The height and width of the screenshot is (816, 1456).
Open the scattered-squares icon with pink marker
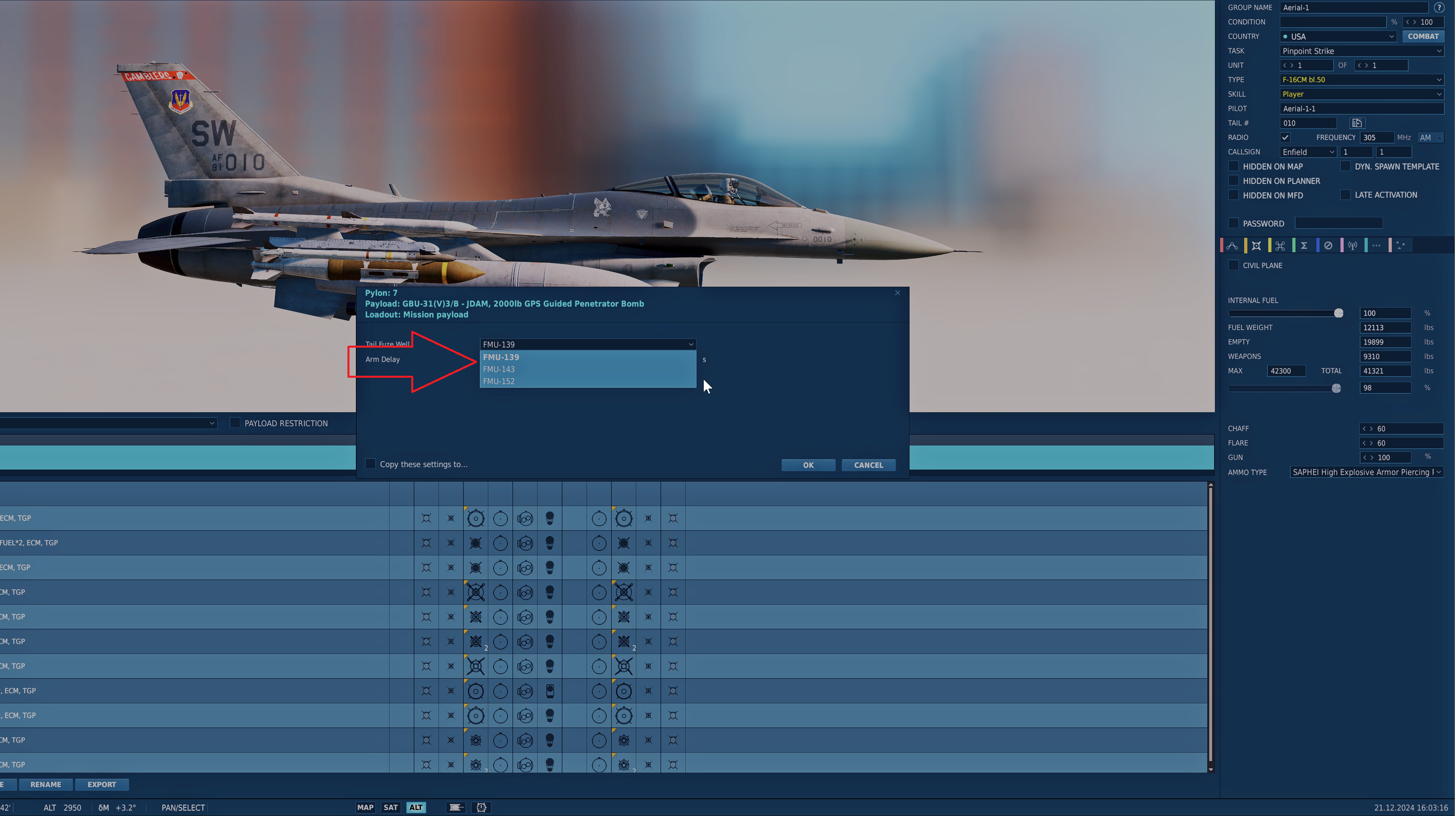tap(1401, 246)
